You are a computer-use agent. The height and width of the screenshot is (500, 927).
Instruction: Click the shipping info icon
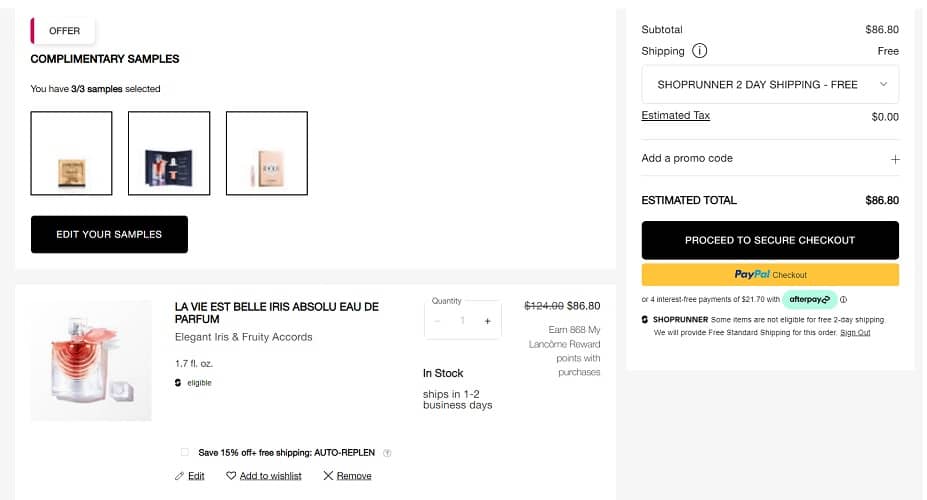click(x=700, y=51)
